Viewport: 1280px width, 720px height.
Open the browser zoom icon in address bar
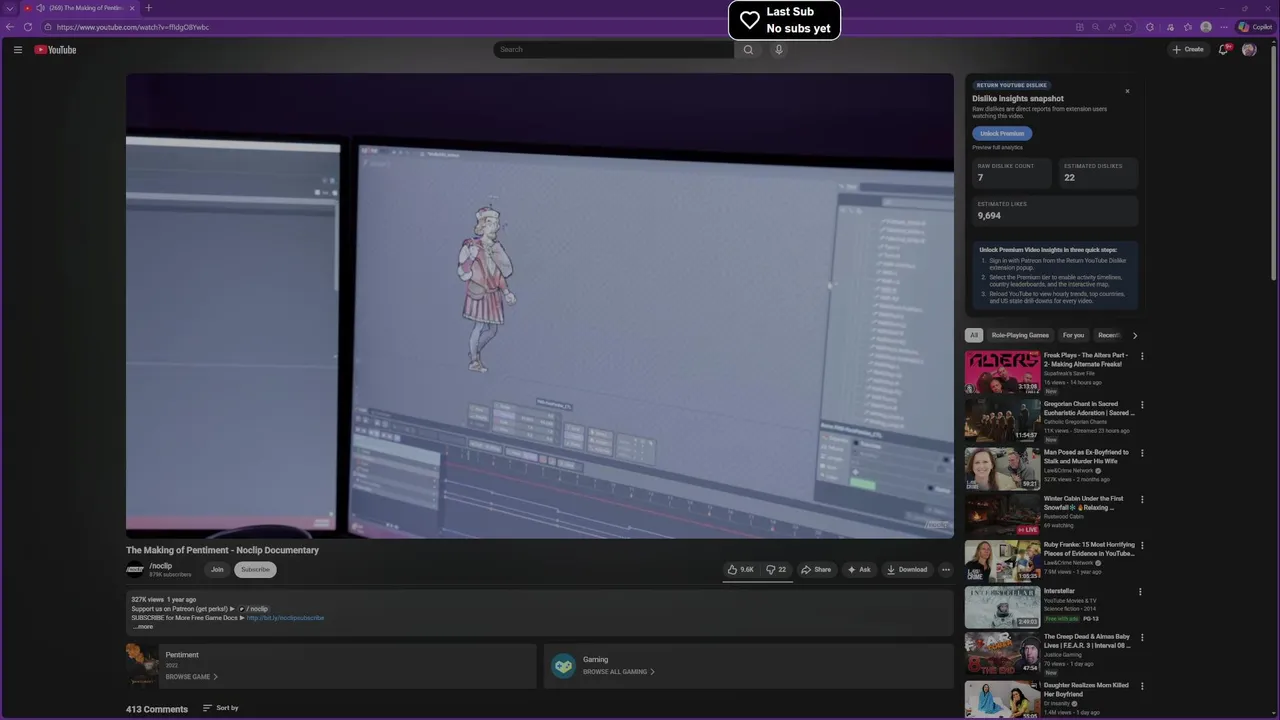click(1096, 27)
